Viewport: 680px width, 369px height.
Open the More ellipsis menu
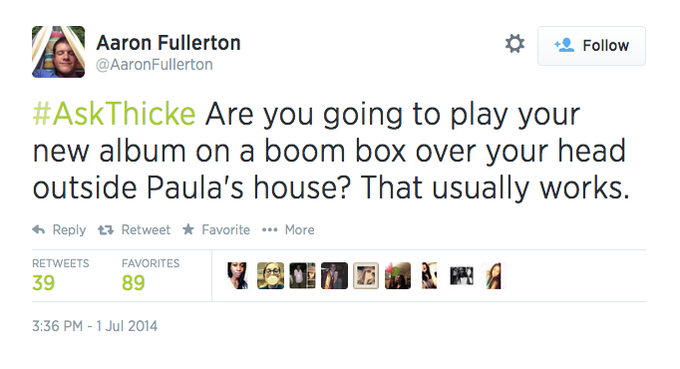tap(270, 230)
